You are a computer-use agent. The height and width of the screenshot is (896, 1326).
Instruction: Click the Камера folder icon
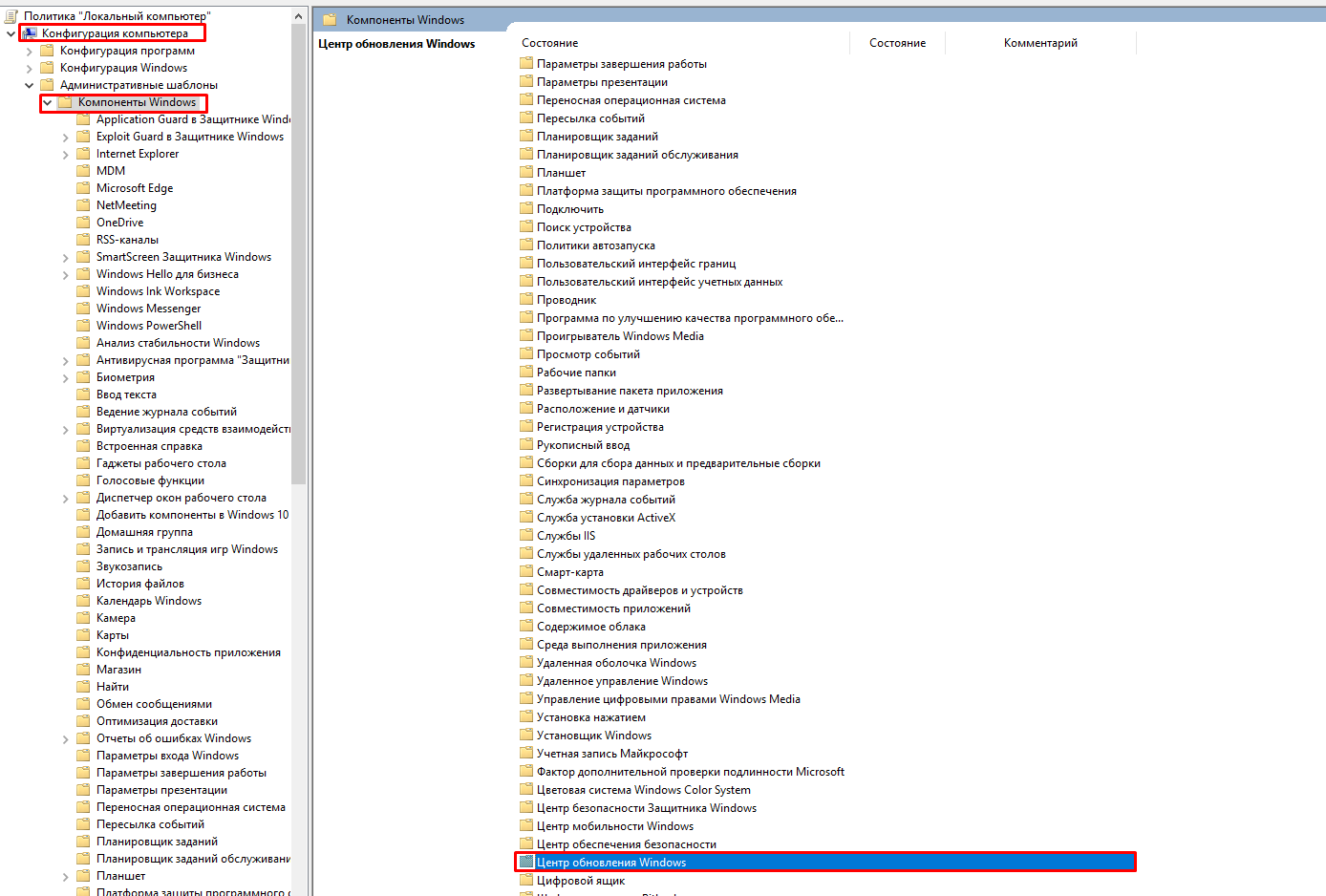click(x=83, y=618)
